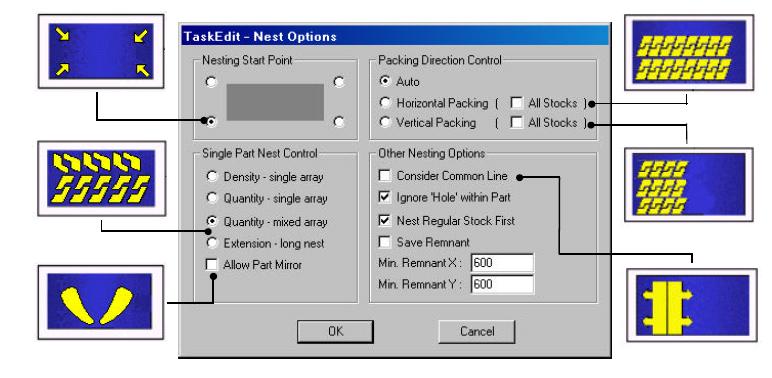Click the vertical packing illustration
The height and width of the screenshot is (378, 772).
coord(689,185)
